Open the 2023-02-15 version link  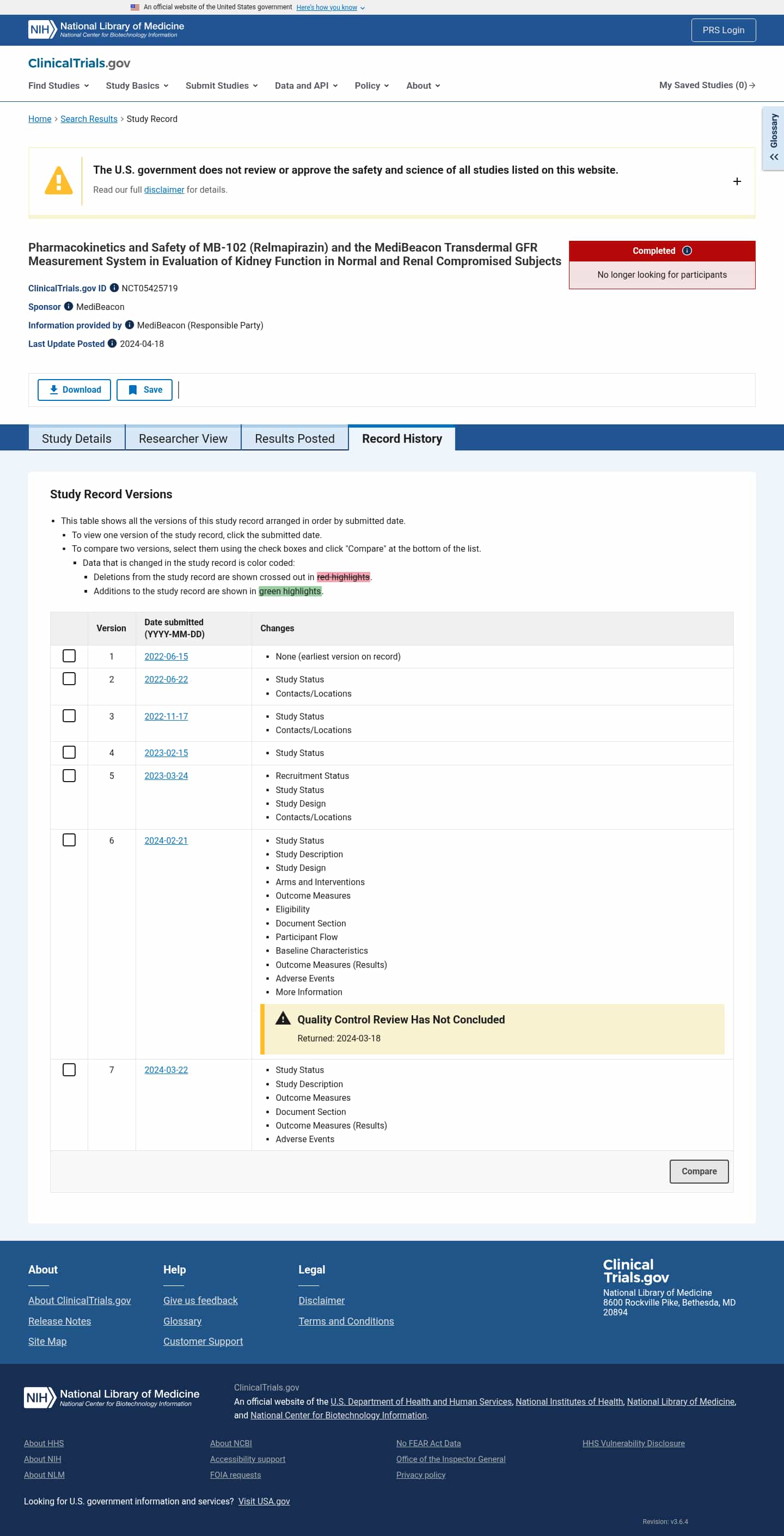[166, 753]
